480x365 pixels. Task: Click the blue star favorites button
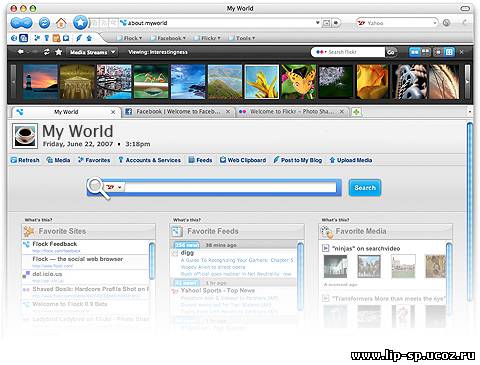click(x=80, y=23)
